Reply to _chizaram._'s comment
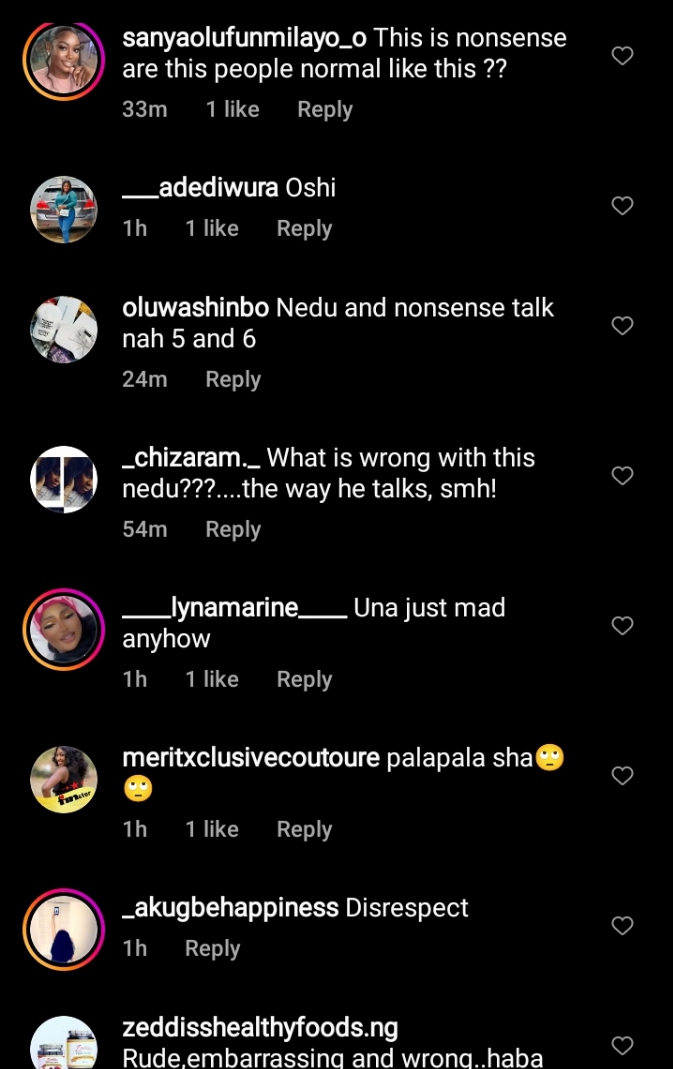This screenshot has width=673, height=1069. 233,530
